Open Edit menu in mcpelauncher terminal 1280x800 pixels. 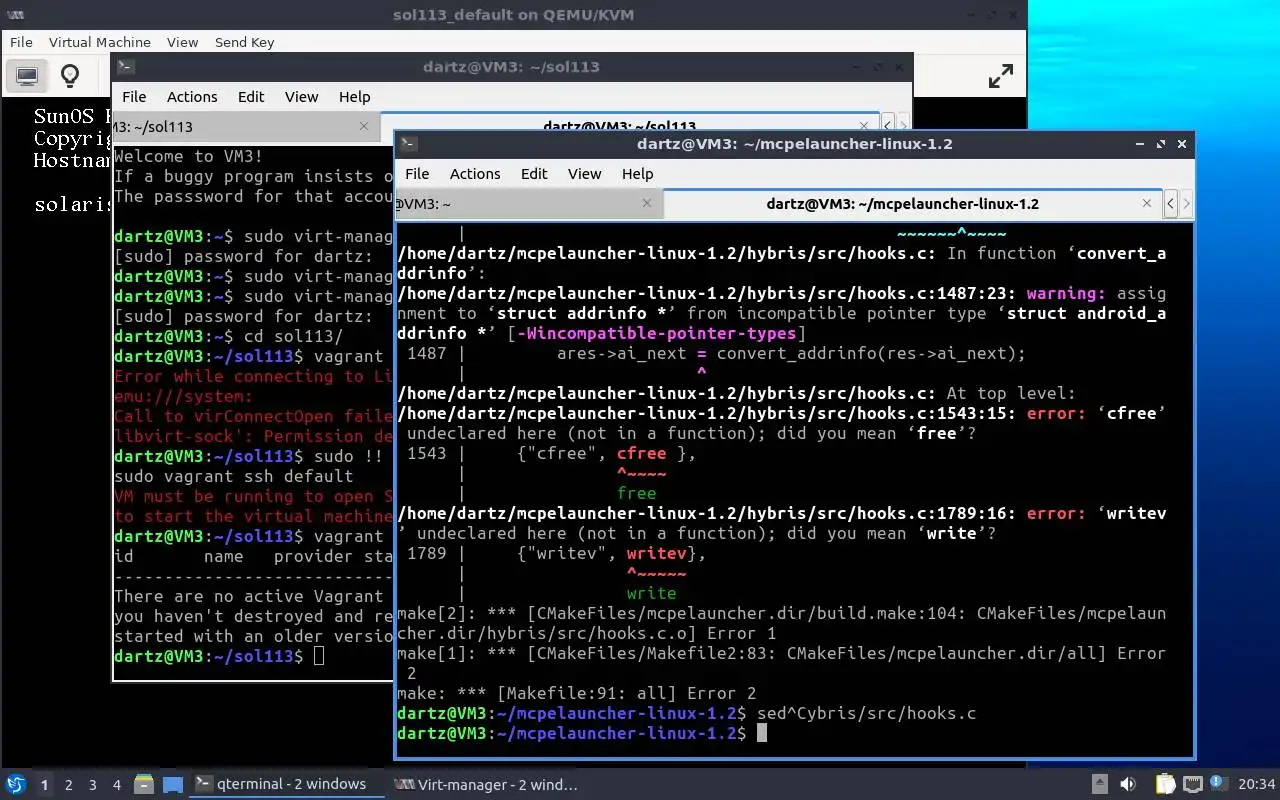coord(534,173)
